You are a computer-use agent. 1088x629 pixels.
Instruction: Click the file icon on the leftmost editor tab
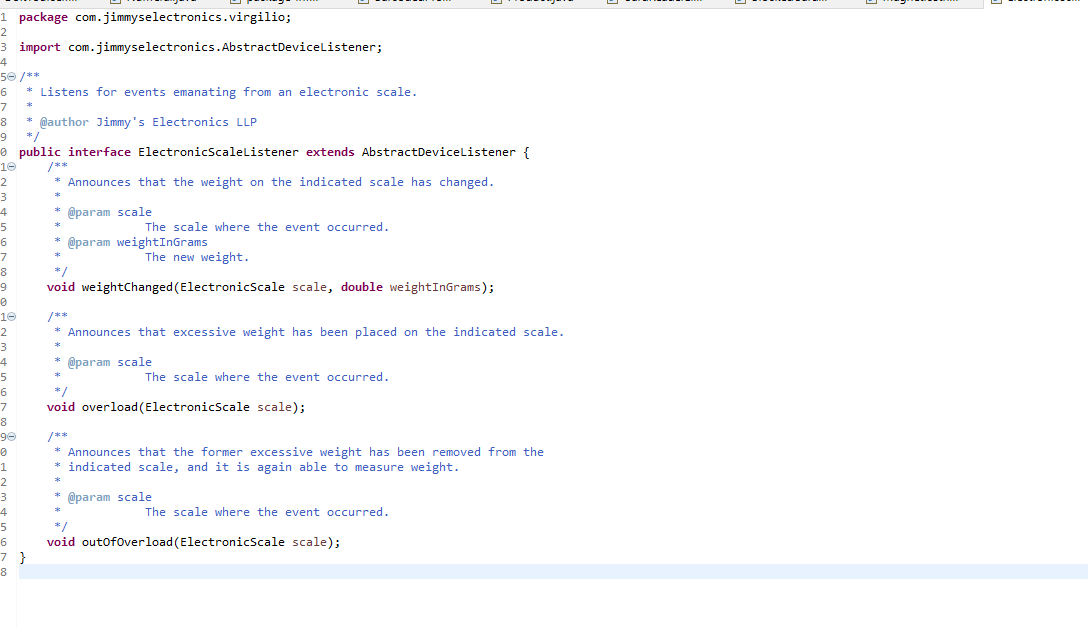point(2,3)
